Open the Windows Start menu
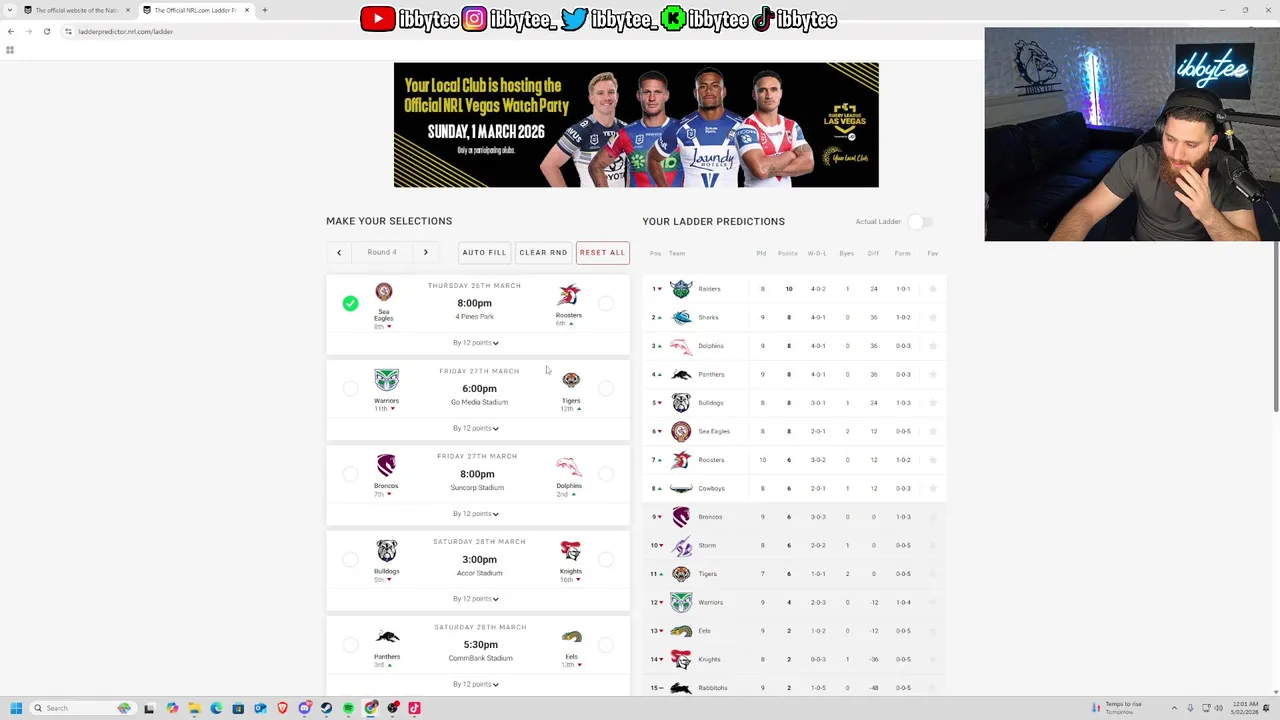 (16, 708)
